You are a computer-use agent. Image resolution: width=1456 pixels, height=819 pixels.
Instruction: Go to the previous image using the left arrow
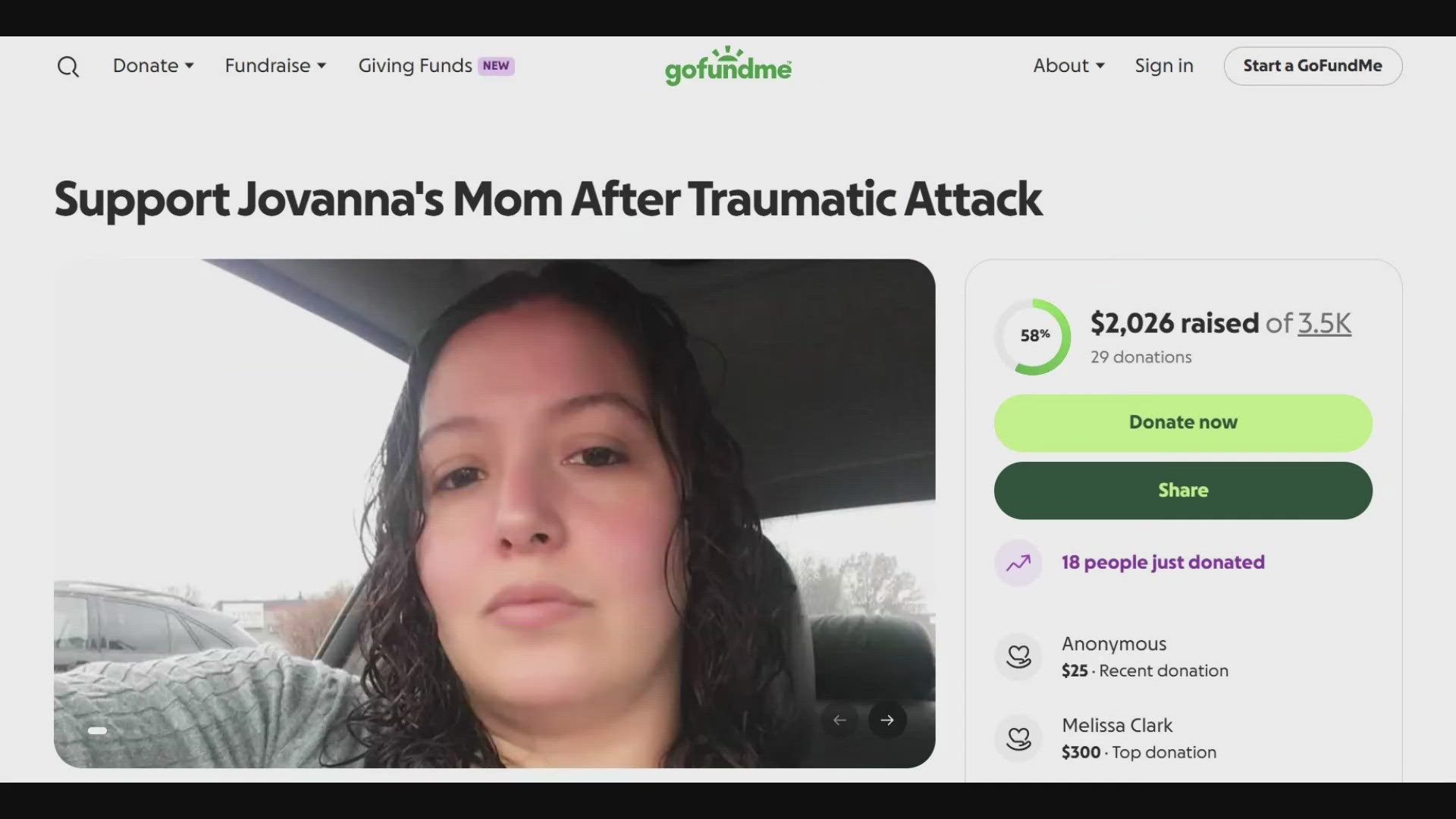tap(839, 720)
